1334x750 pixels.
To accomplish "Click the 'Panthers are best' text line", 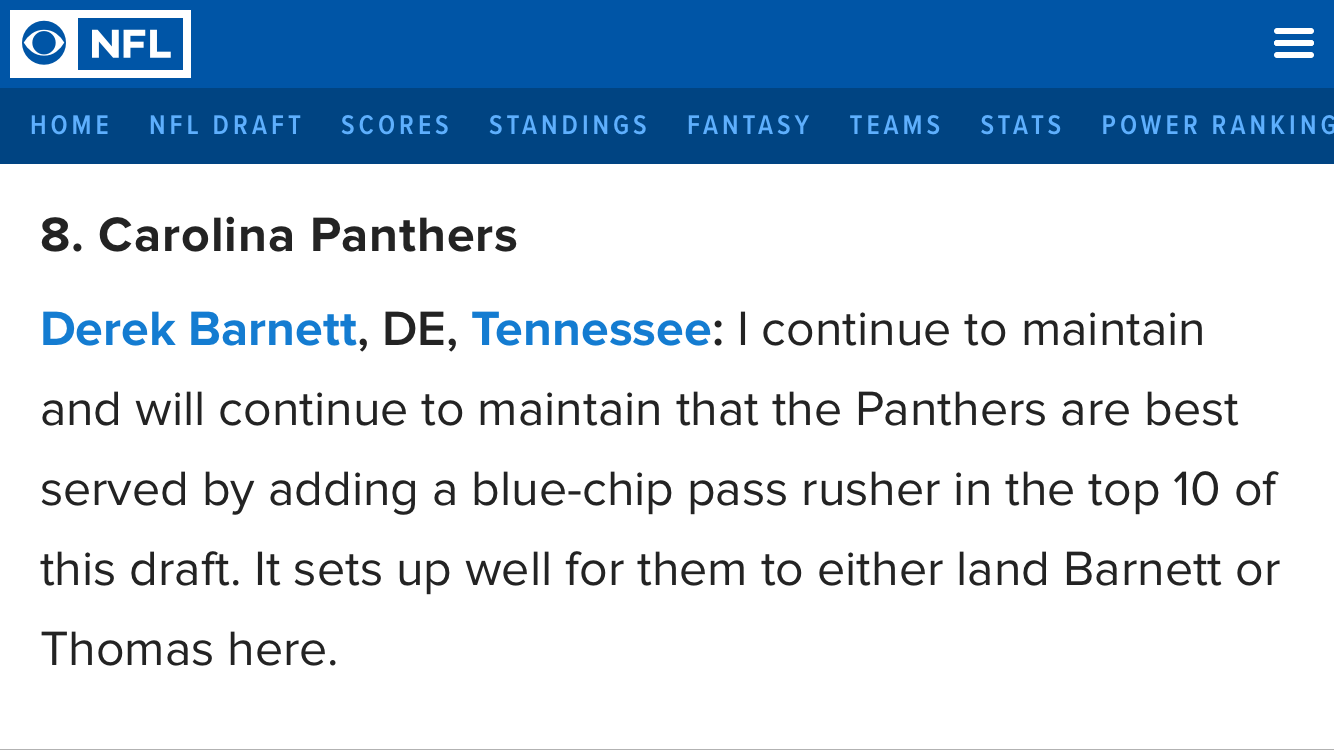I will pos(1048,410).
